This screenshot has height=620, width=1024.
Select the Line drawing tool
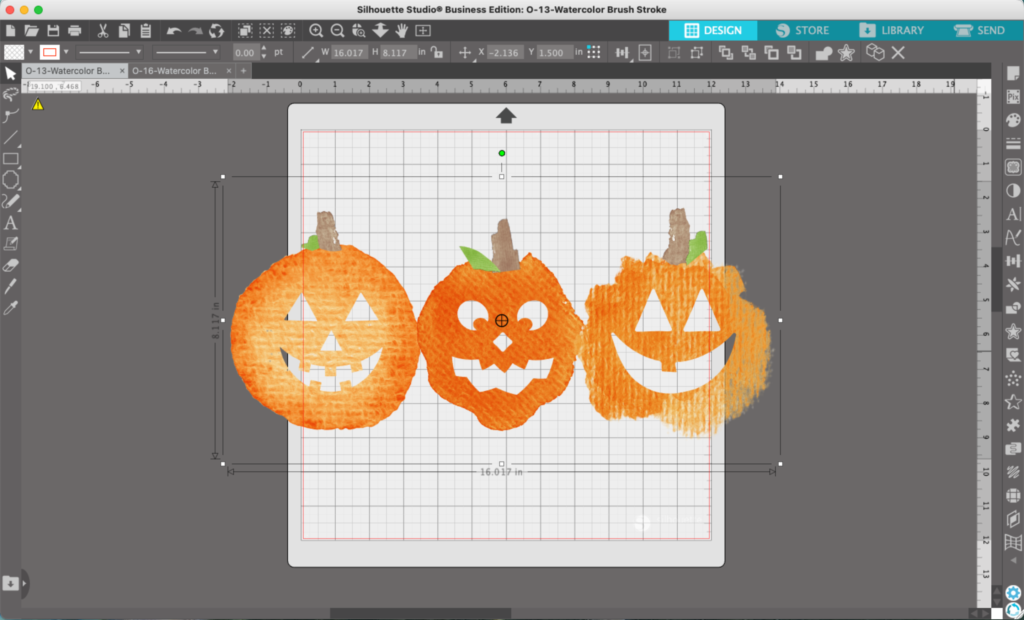(x=10, y=137)
